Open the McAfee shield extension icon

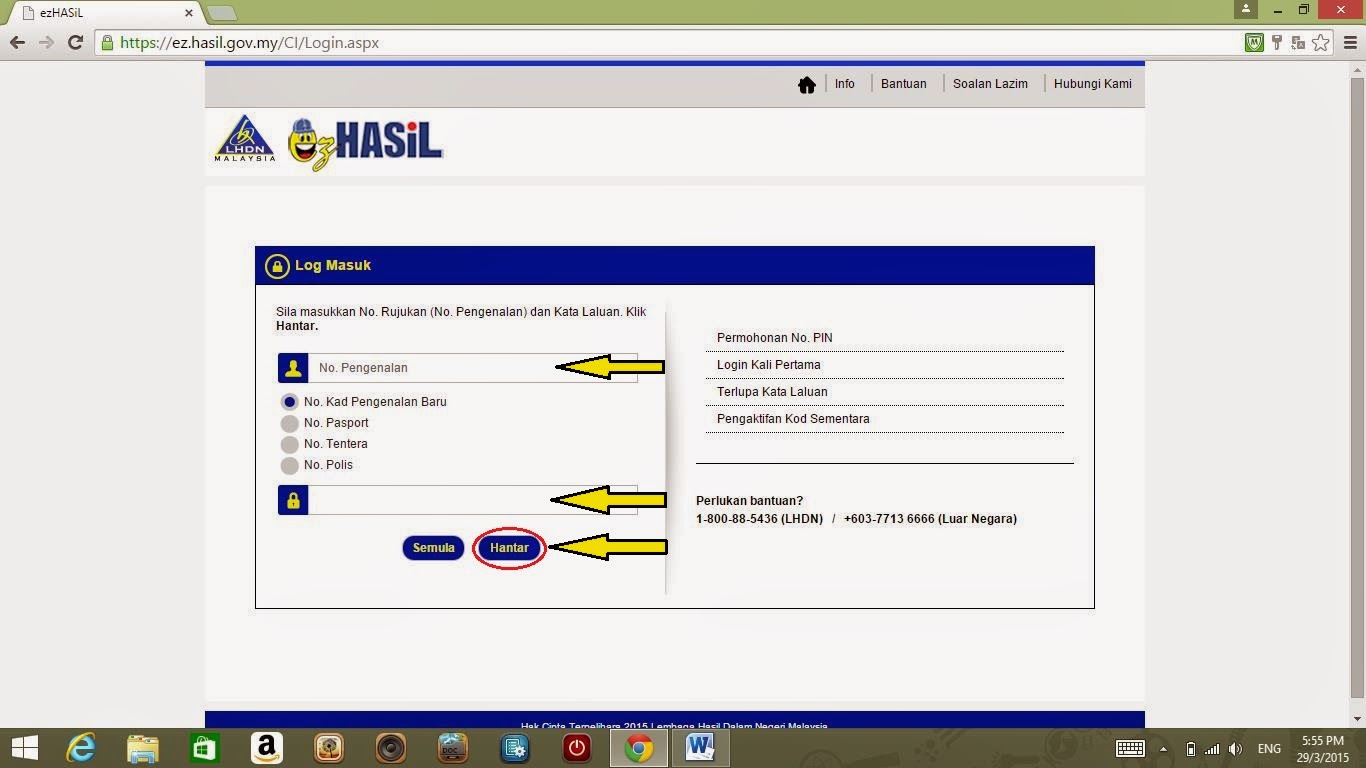[1254, 43]
